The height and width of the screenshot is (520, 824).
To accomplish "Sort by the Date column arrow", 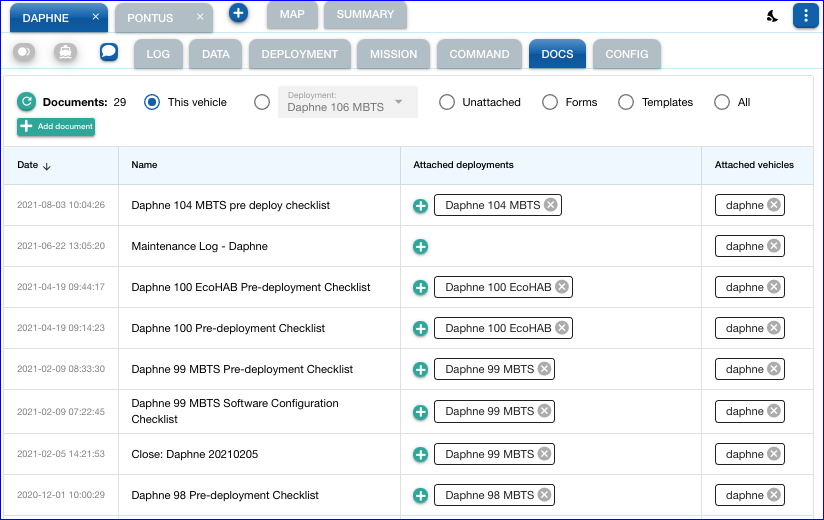I will 47,166.
